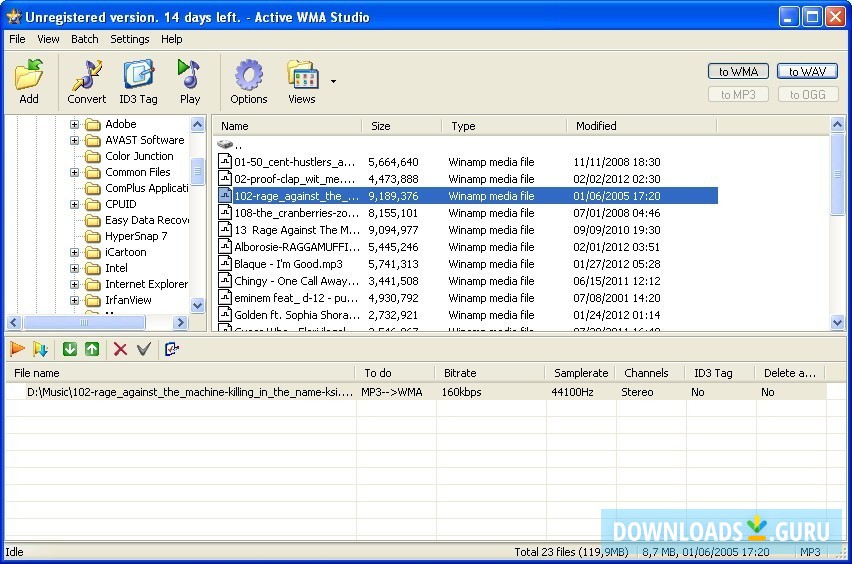Expand the Internet Explorer folder node

pos(75,284)
